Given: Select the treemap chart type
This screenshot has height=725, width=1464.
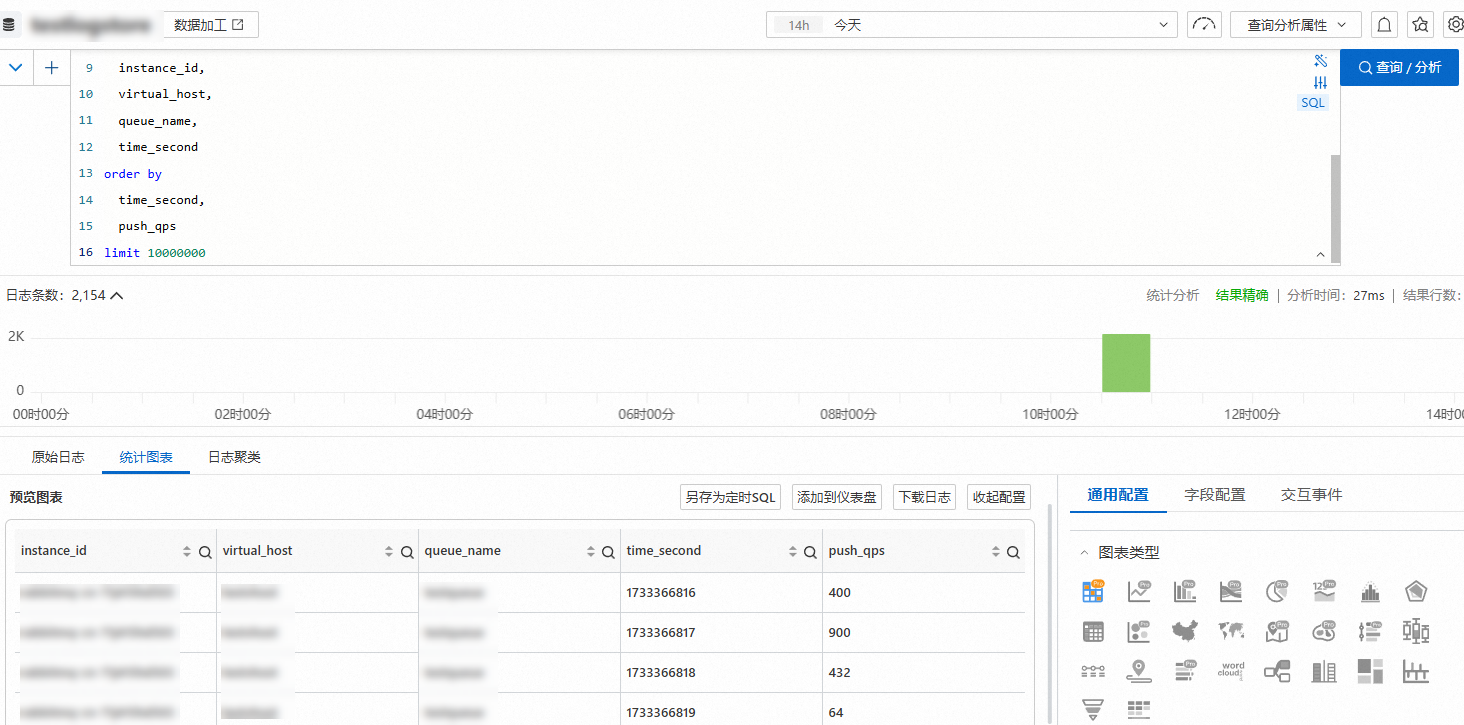Looking at the screenshot, I should tap(1370, 671).
